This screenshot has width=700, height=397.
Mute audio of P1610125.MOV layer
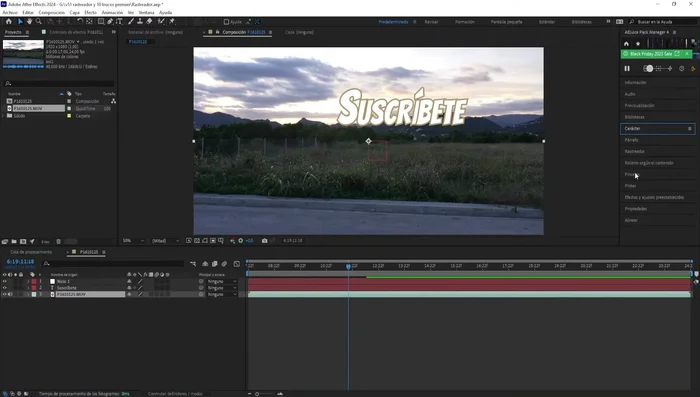[10, 294]
